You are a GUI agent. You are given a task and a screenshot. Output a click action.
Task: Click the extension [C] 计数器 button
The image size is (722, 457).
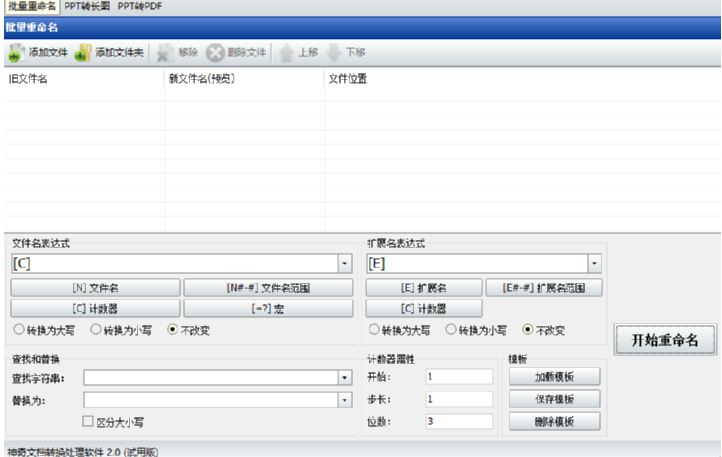tap(424, 309)
